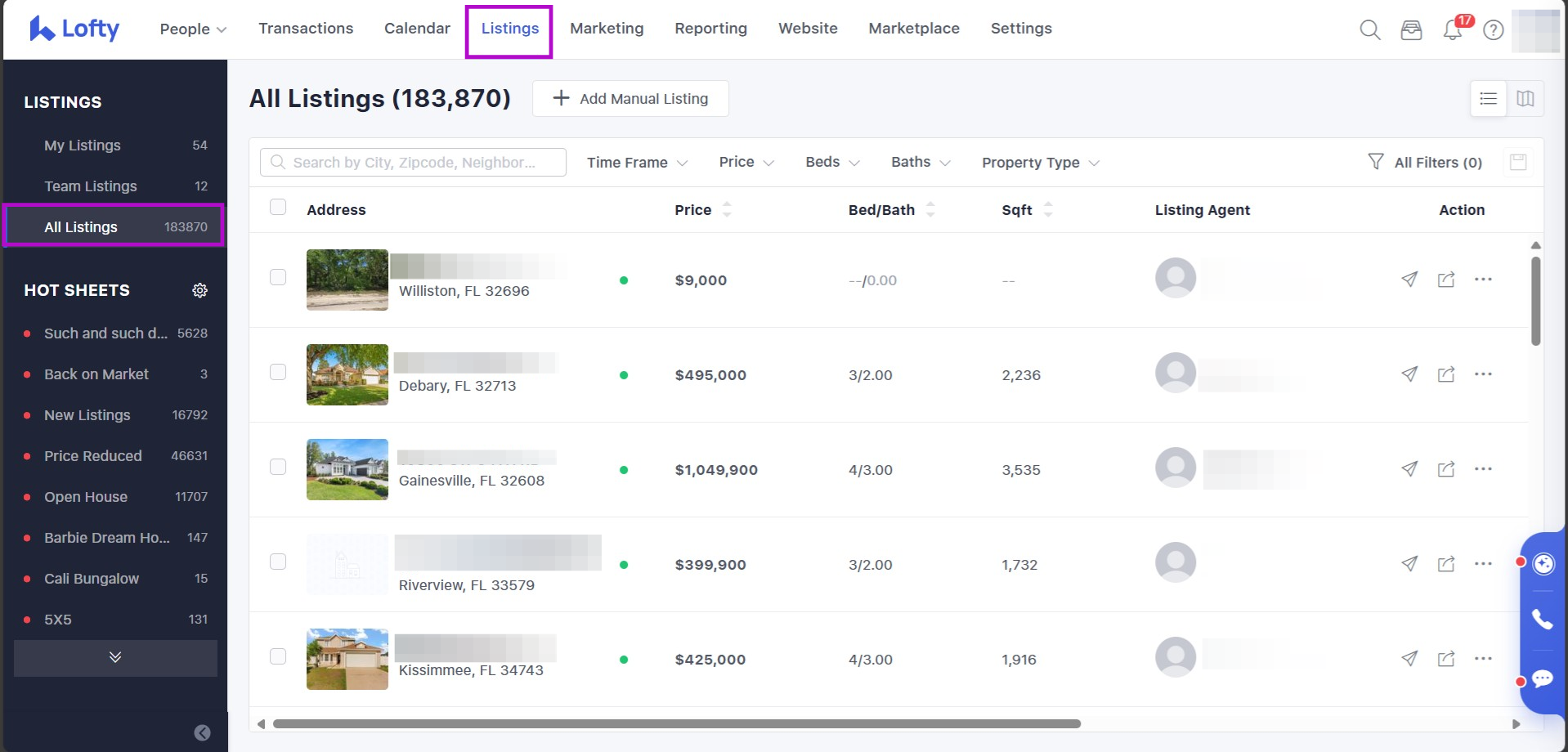Click send icon for Williston listing
This screenshot has width=1568, height=752.
pyautogui.click(x=1409, y=280)
